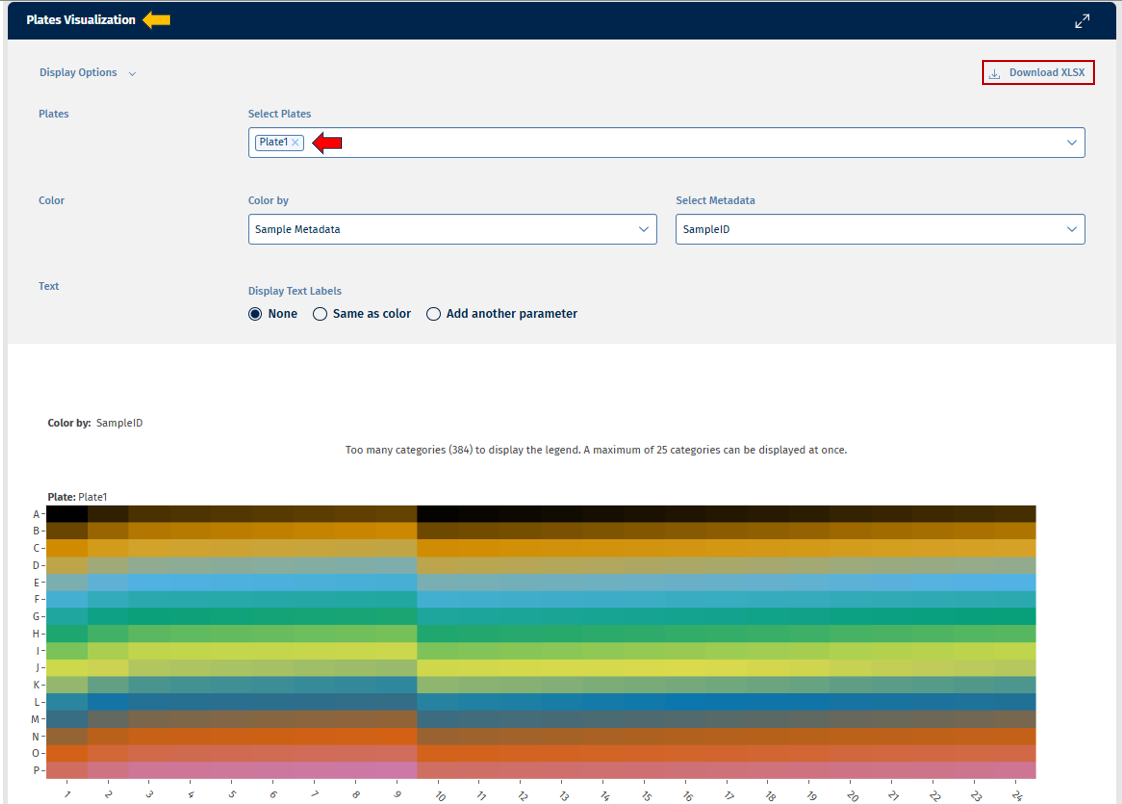Choose Add another parameter radio option
The height and width of the screenshot is (804, 1122).
(x=434, y=314)
